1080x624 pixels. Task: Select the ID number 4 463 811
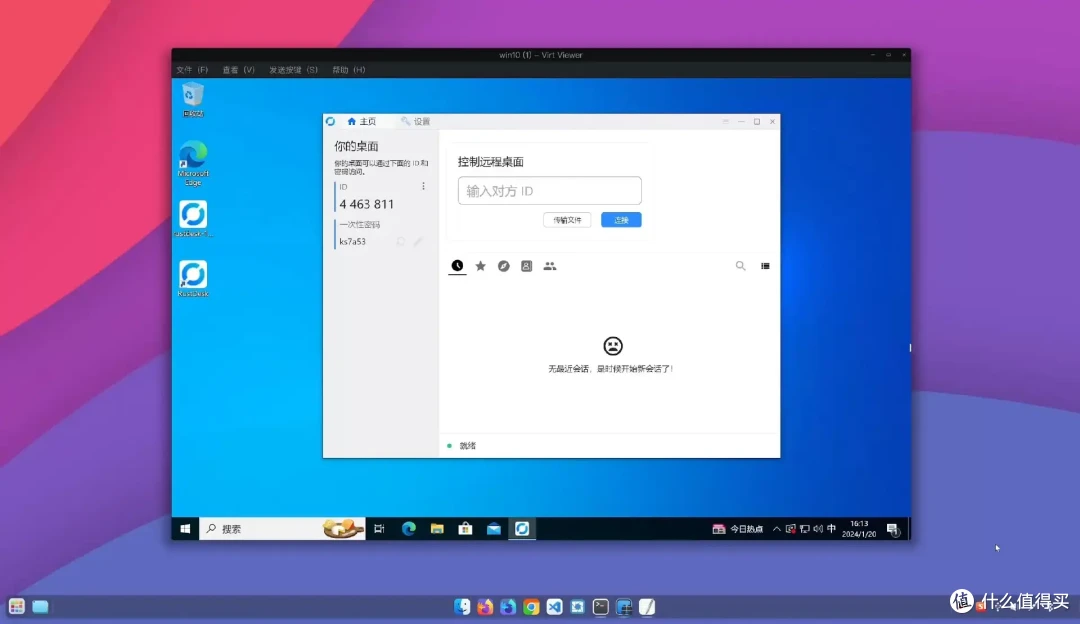coord(367,204)
